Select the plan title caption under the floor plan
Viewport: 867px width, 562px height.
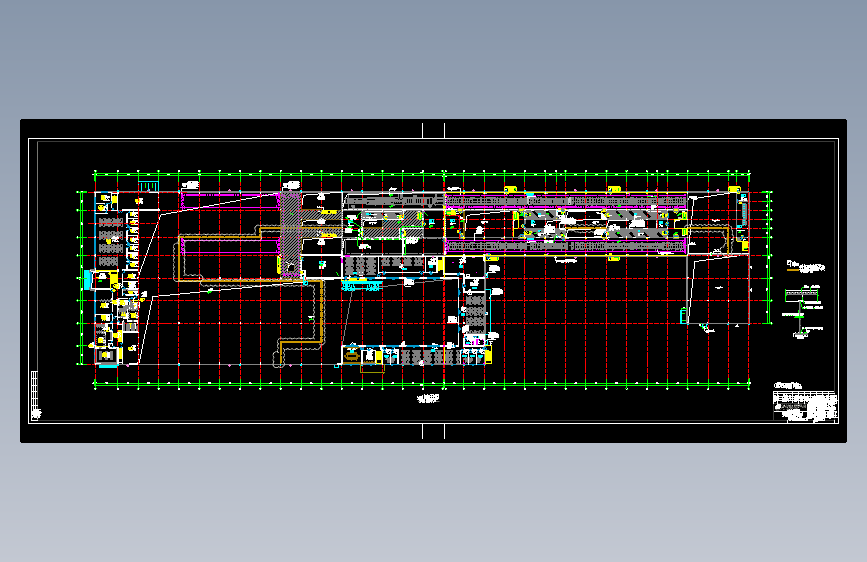coord(428,398)
